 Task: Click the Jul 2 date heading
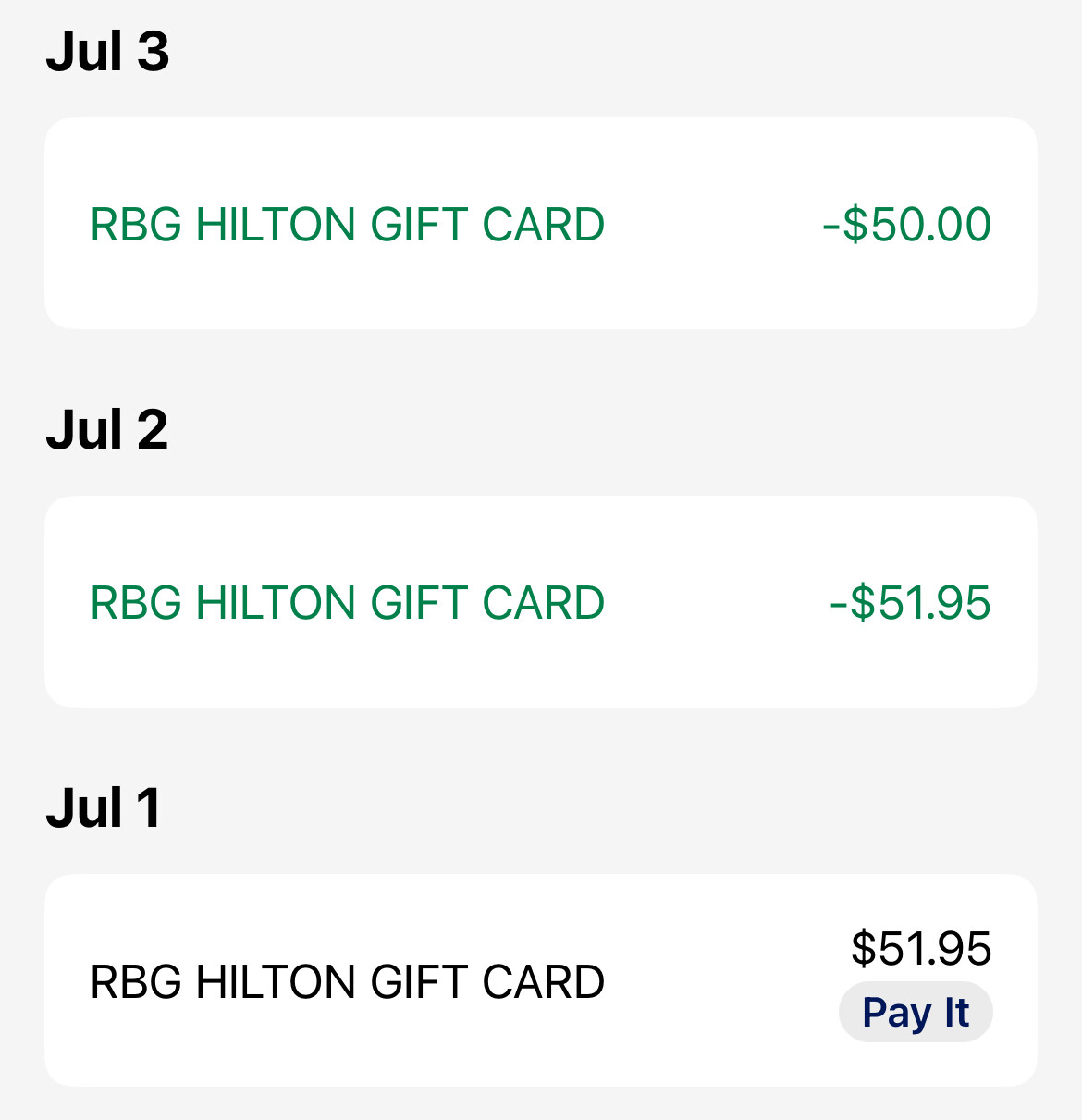pos(107,429)
